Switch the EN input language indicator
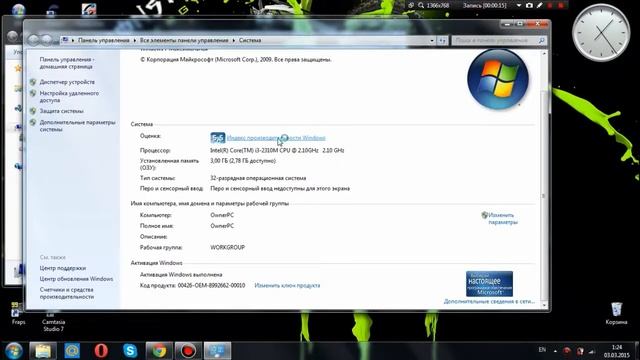The width and height of the screenshot is (640, 360). [x=542, y=350]
